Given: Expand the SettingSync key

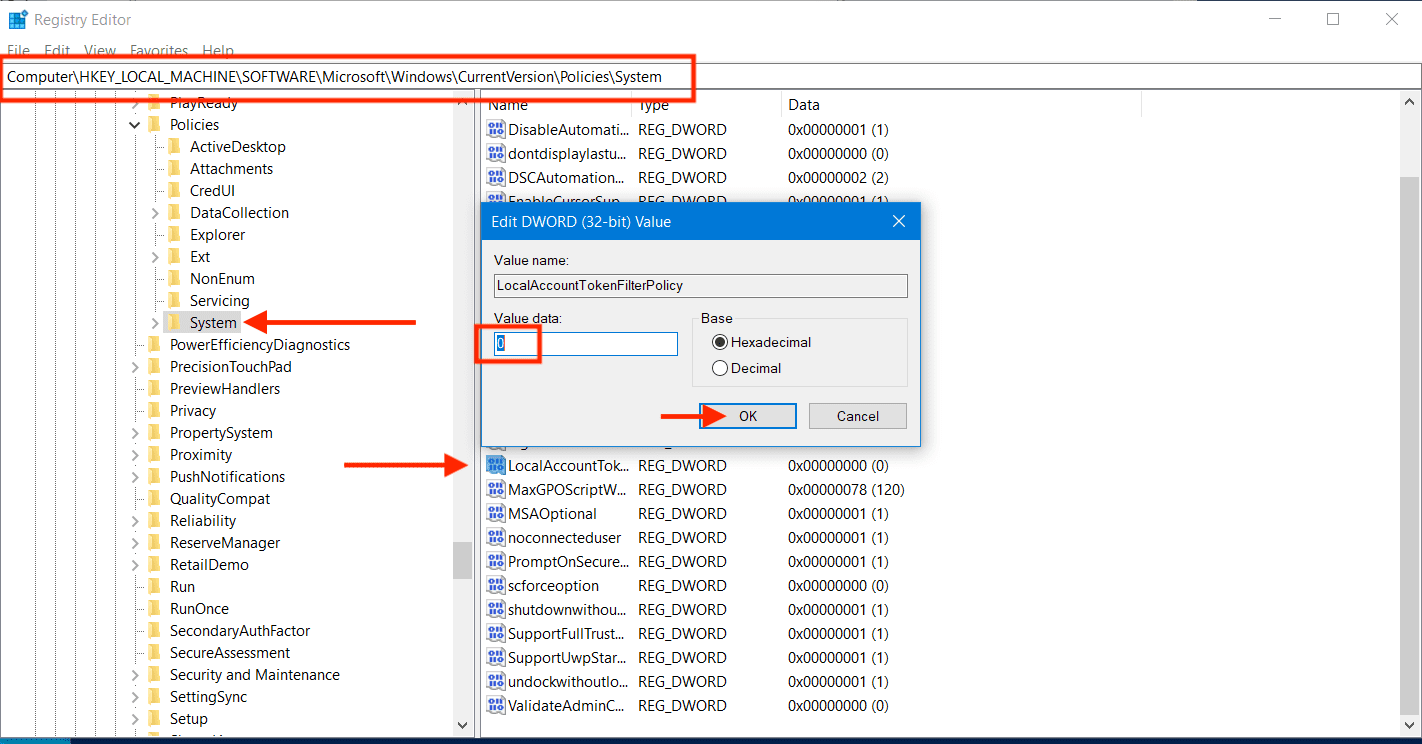Looking at the screenshot, I should [135, 697].
